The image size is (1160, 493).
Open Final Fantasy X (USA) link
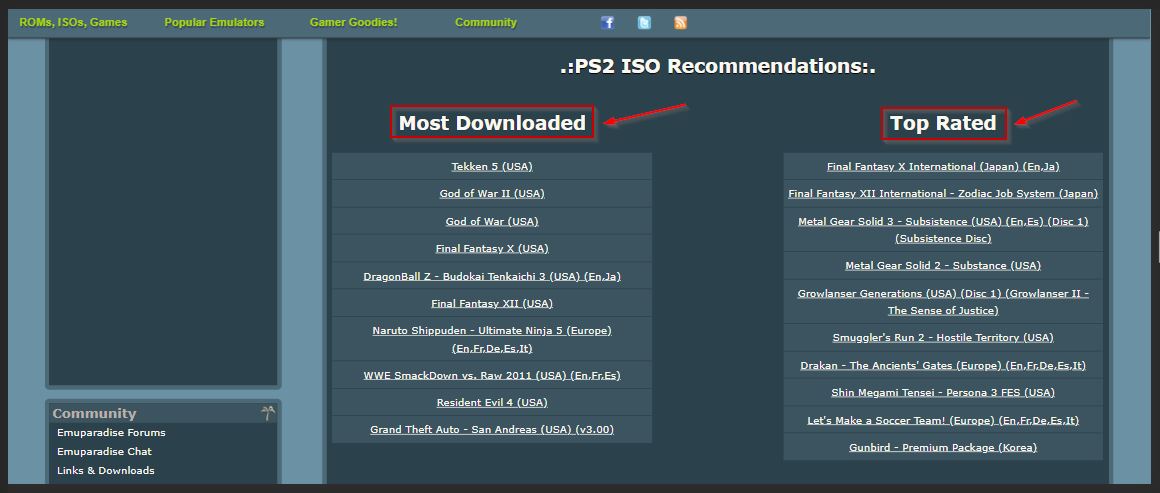492,249
